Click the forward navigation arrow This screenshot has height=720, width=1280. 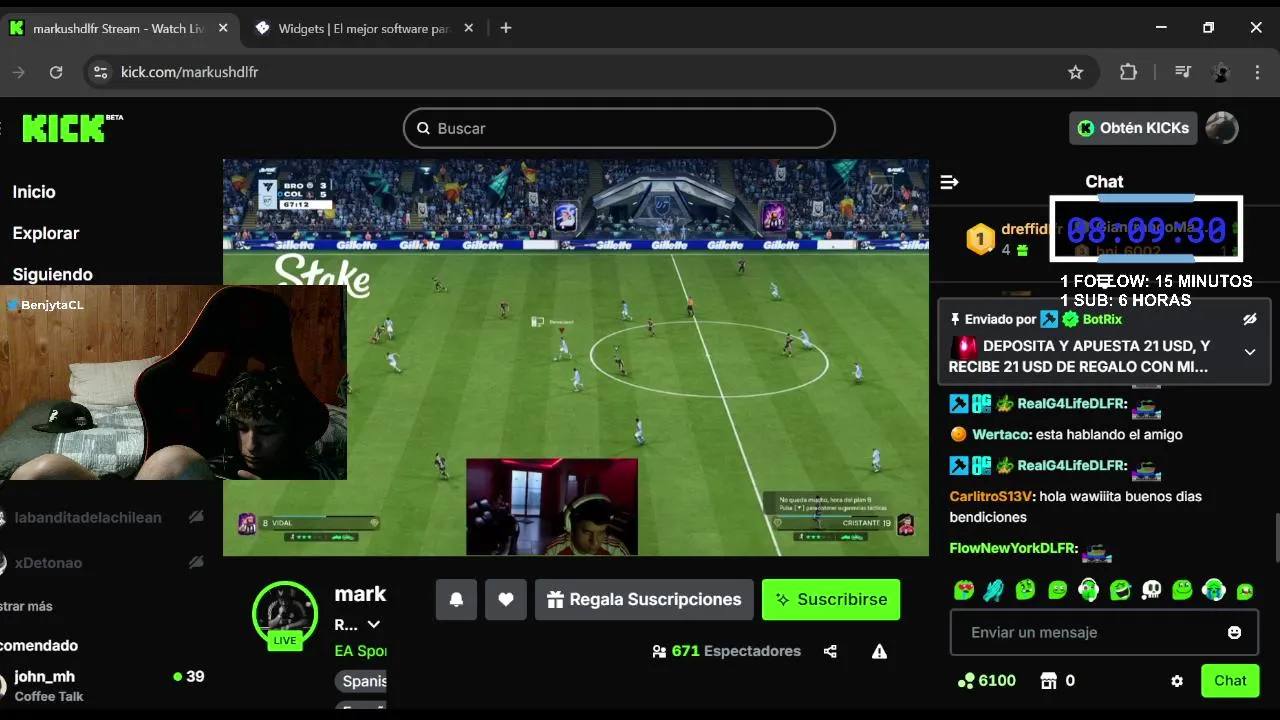click(18, 72)
